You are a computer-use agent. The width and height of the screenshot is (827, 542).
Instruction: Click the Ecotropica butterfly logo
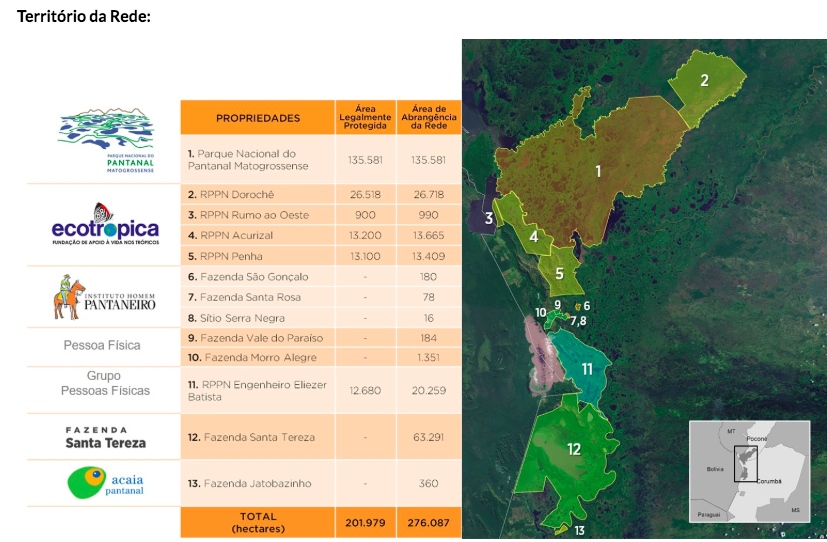point(105,225)
